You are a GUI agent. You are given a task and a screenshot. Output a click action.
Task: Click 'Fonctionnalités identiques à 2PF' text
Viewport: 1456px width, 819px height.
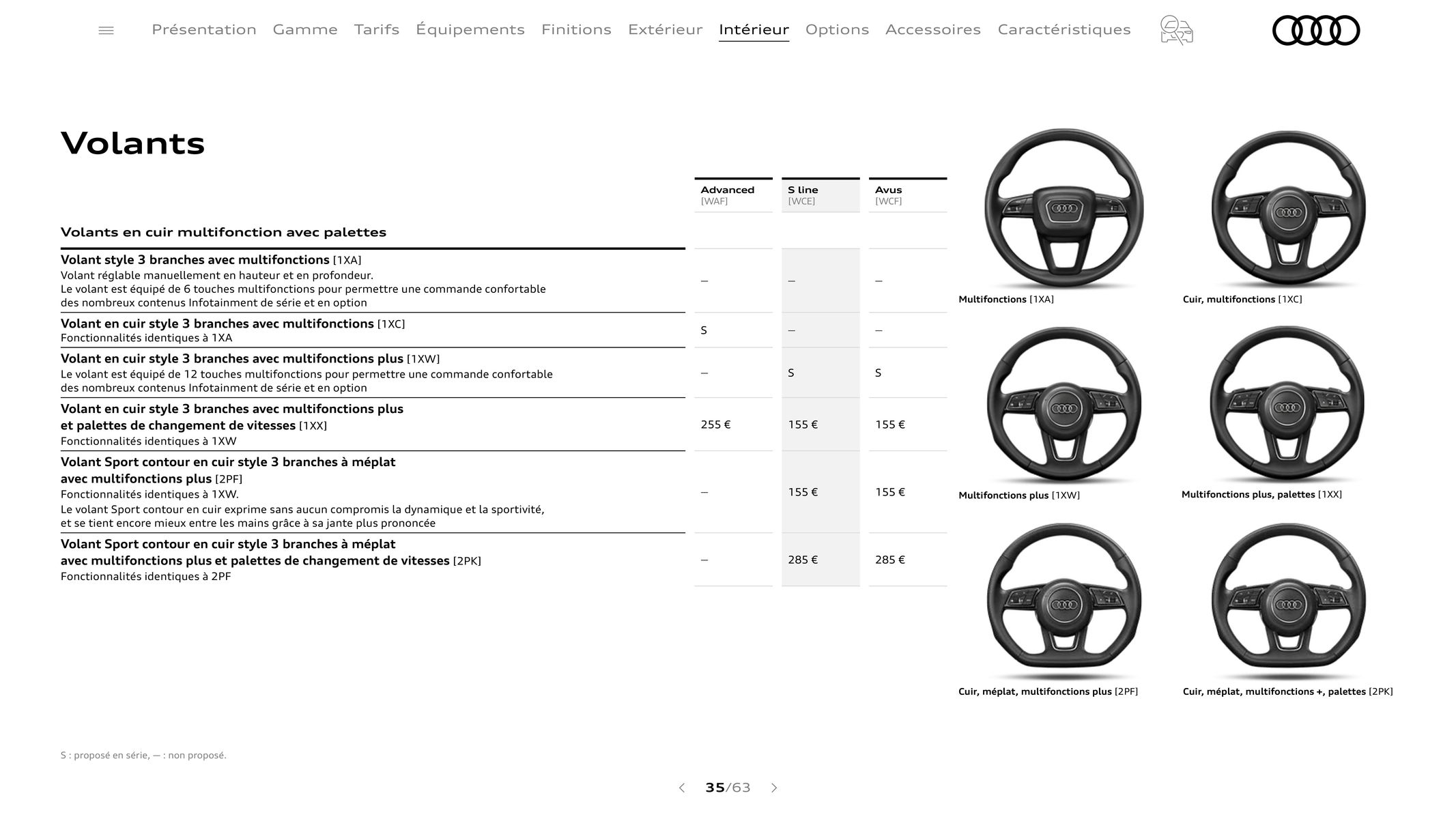point(146,577)
